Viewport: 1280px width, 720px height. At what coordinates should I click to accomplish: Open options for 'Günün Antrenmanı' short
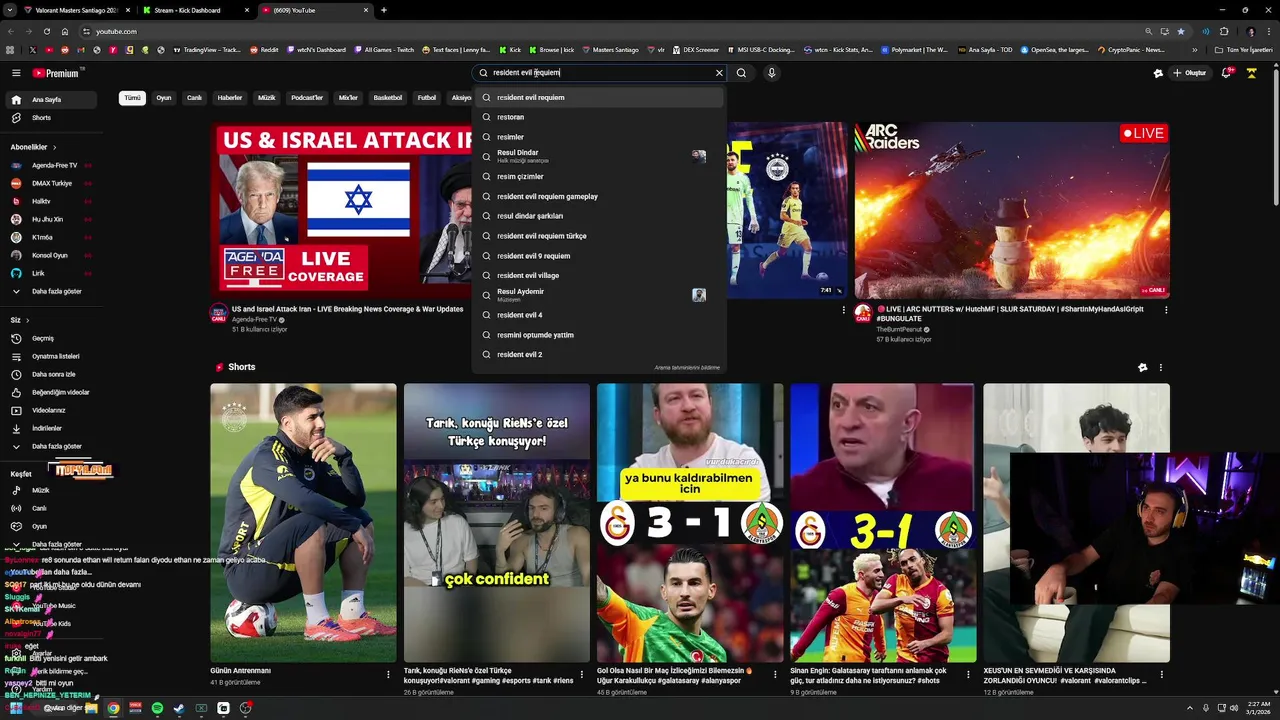[388, 675]
